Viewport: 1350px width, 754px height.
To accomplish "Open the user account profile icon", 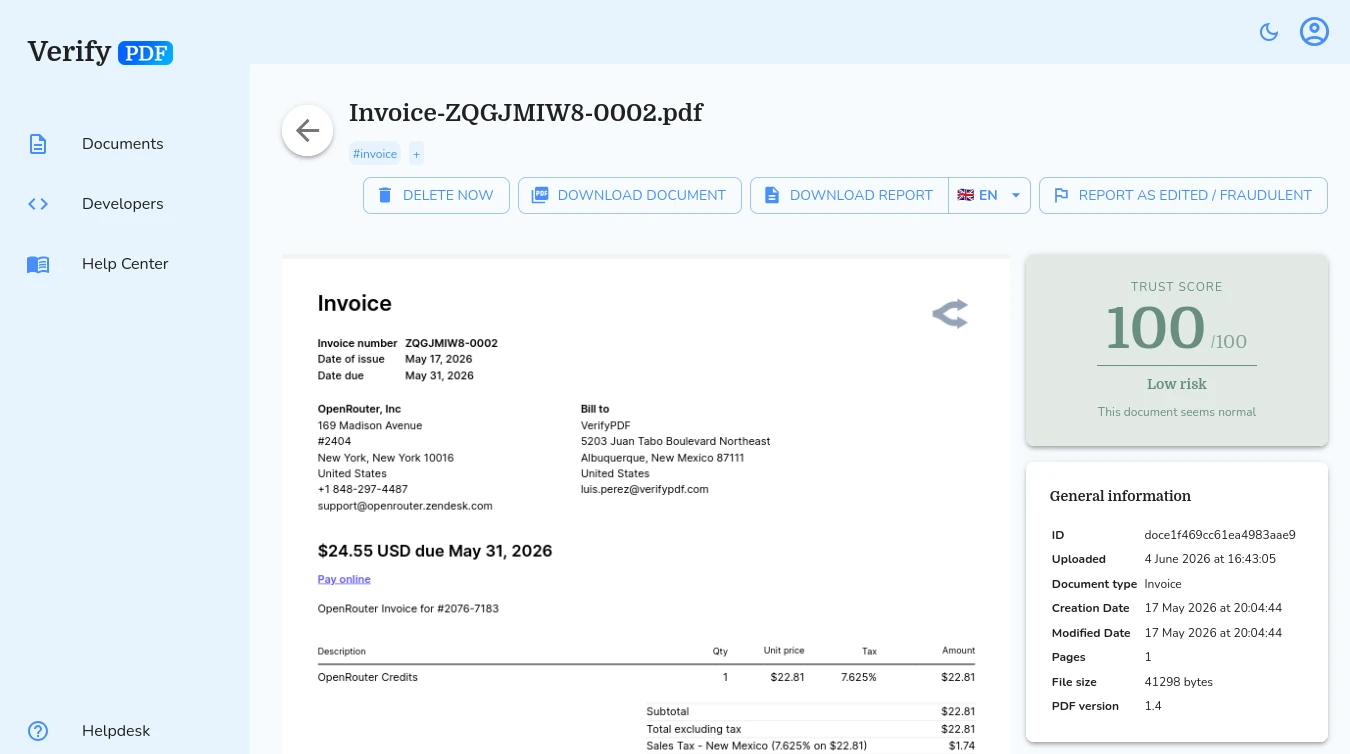I will point(1314,32).
